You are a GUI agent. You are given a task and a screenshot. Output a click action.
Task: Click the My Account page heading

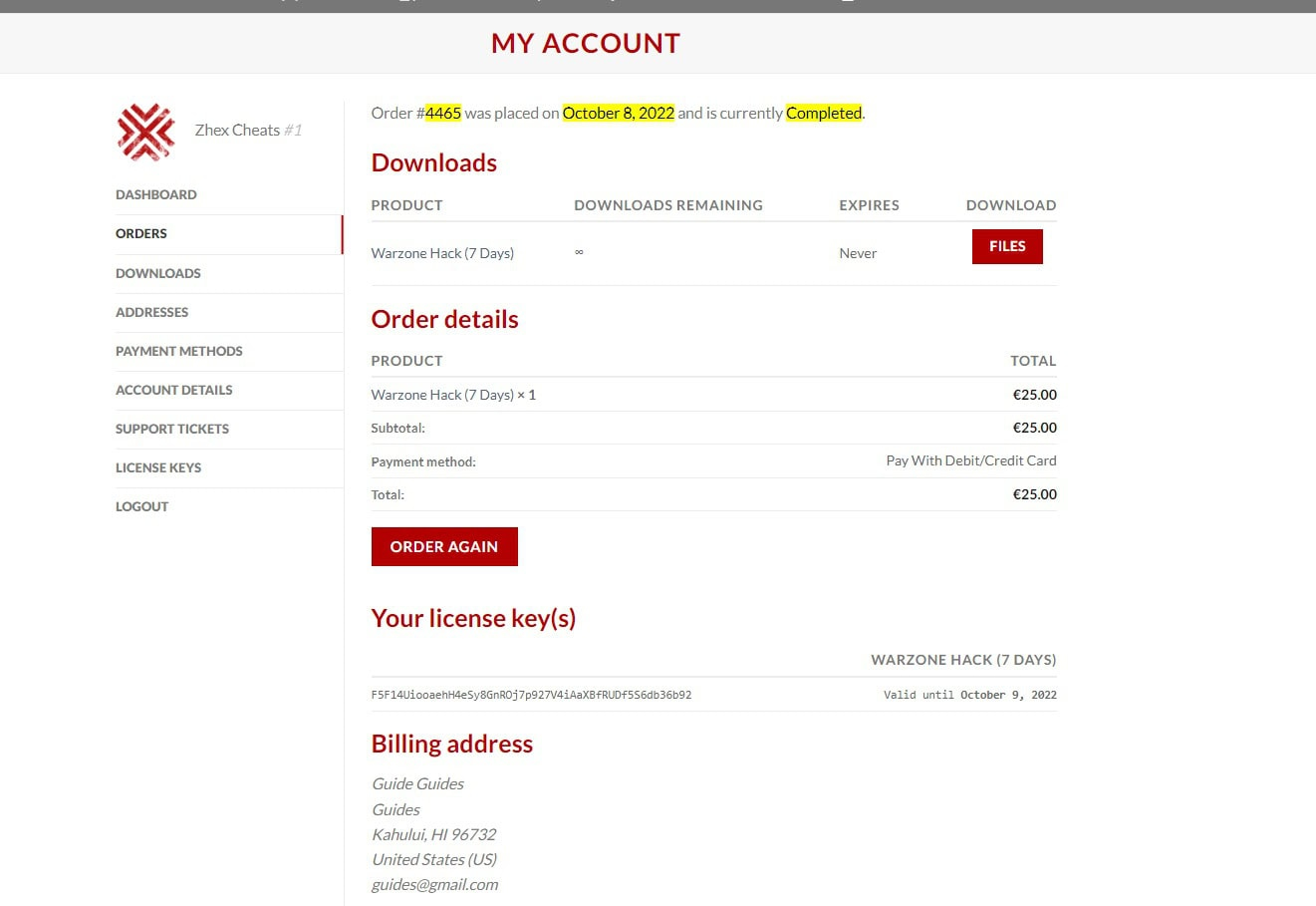585,43
